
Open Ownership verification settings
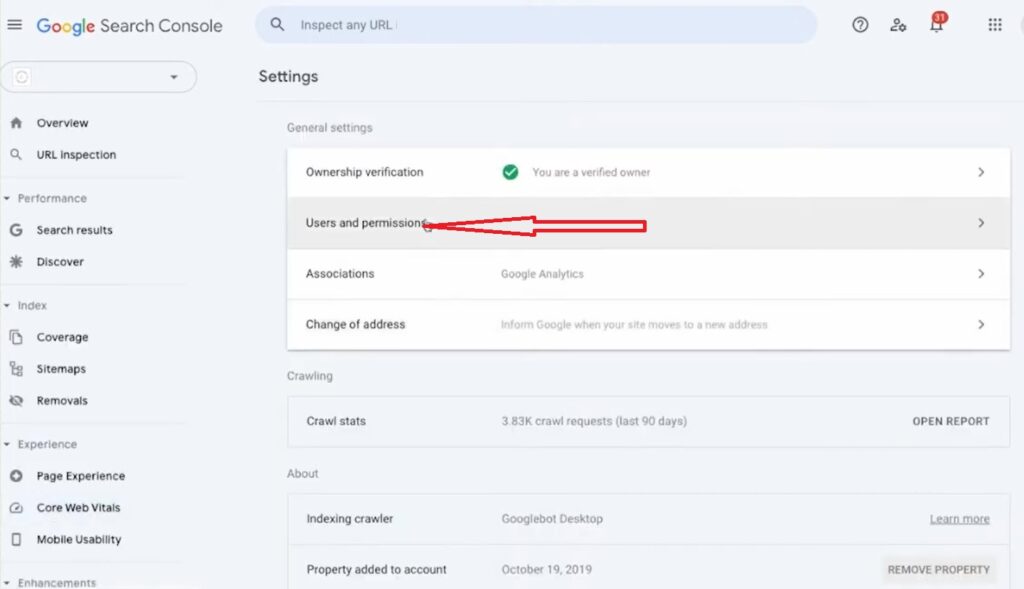point(648,172)
